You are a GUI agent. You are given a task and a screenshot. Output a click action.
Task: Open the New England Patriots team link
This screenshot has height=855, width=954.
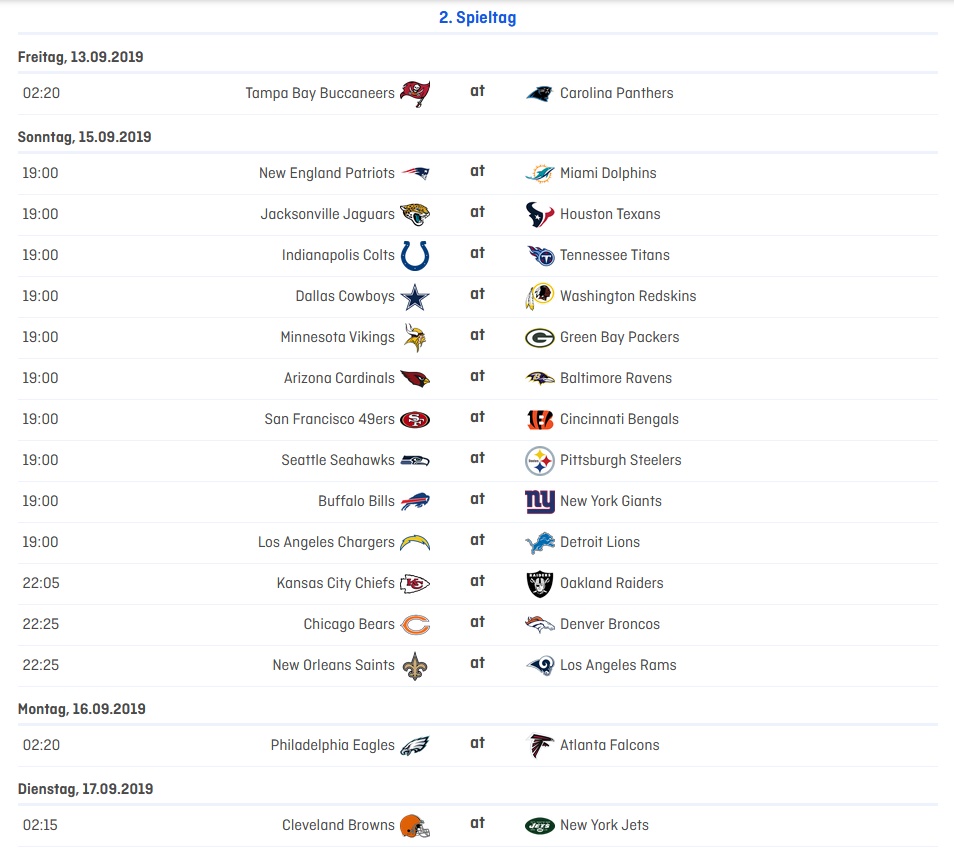click(327, 173)
